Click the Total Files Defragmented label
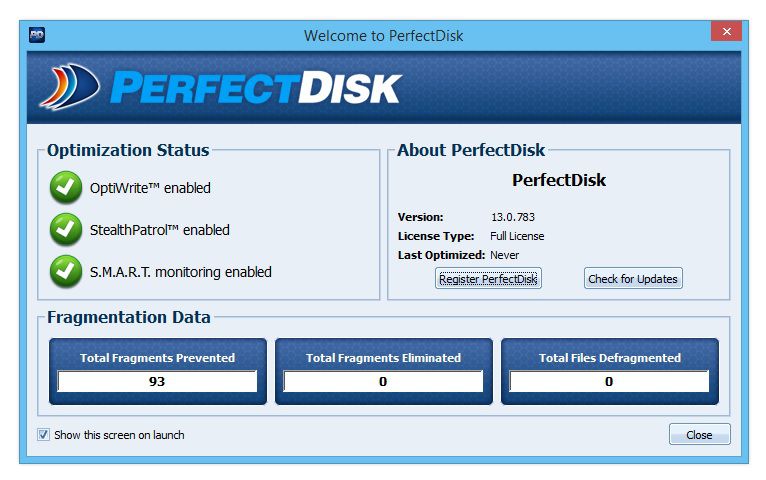This screenshot has width=766, height=480. (x=610, y=358)
